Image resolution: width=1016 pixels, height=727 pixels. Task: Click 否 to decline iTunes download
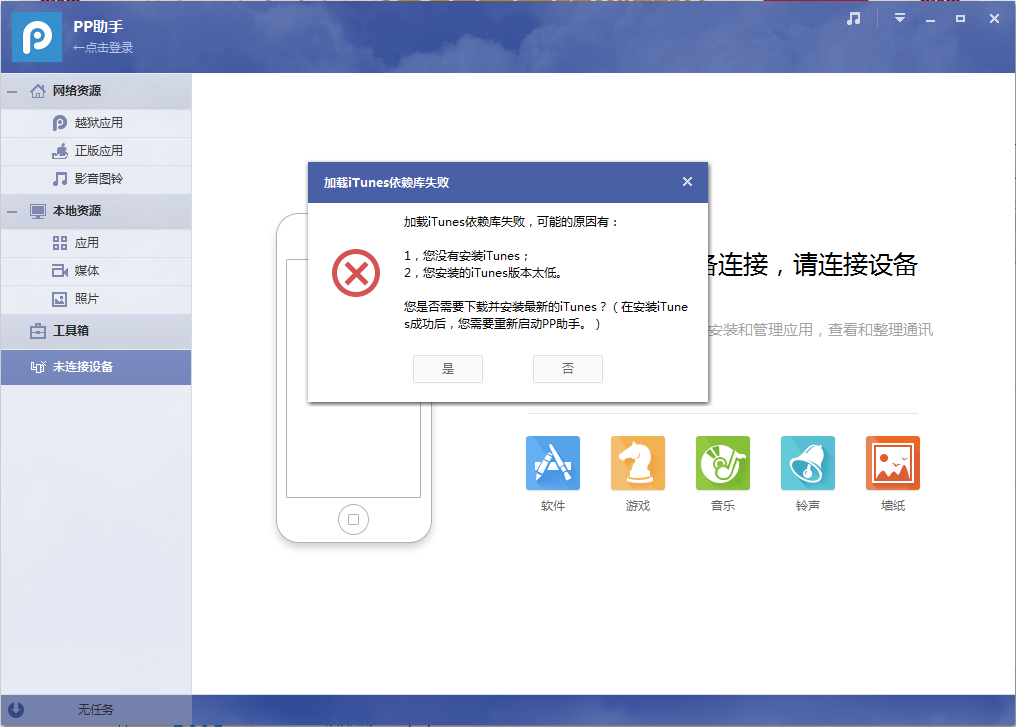click(x=568, y=369)
